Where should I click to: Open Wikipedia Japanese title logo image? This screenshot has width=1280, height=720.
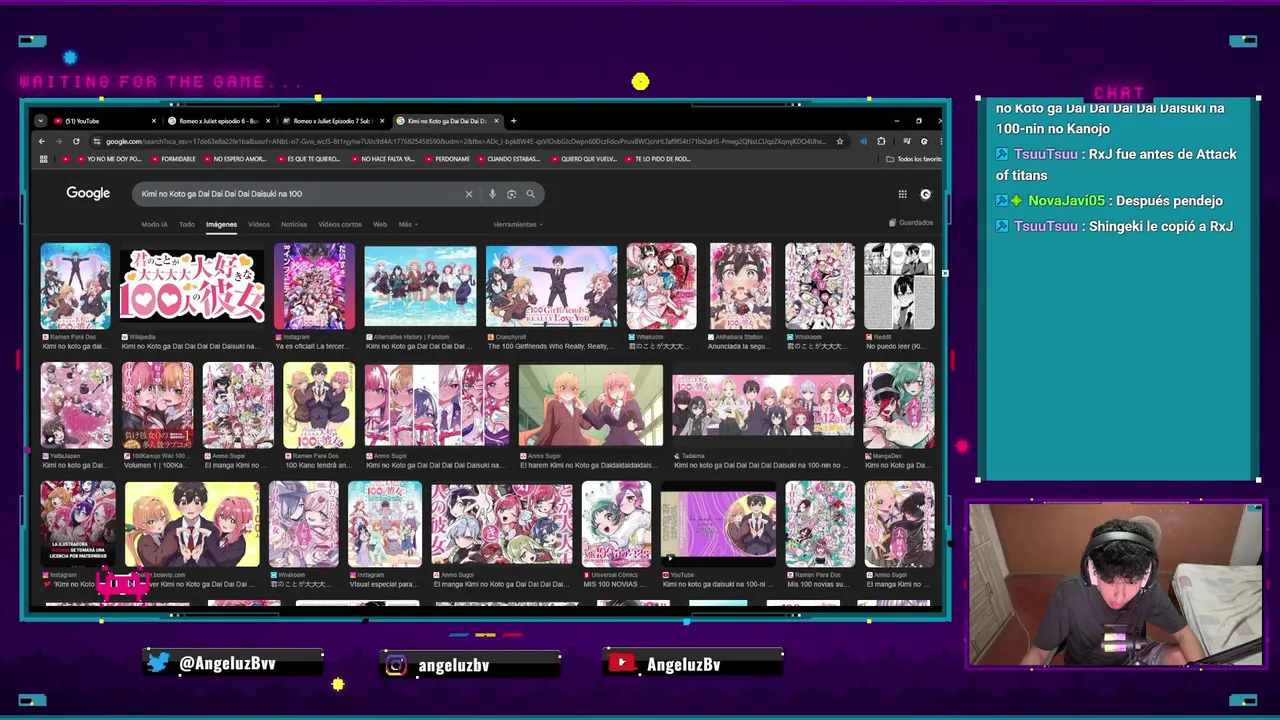click(192, 286)
